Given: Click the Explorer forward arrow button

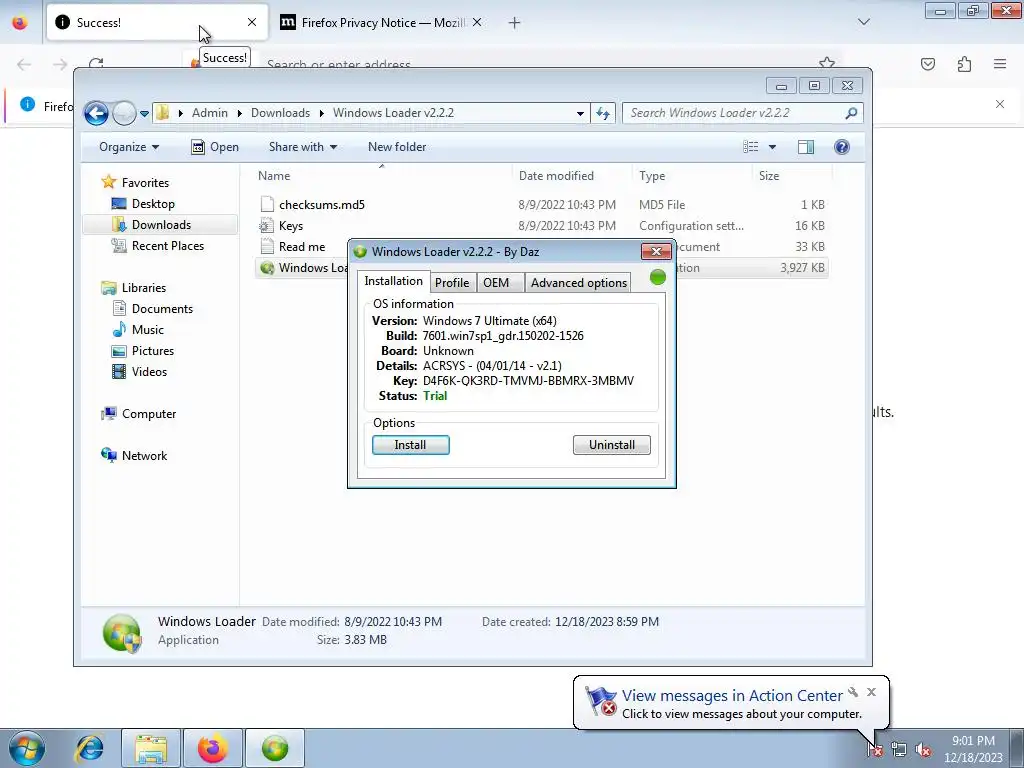Looking at the screenshot, I should pyautogui.click(x=124, y=113).
